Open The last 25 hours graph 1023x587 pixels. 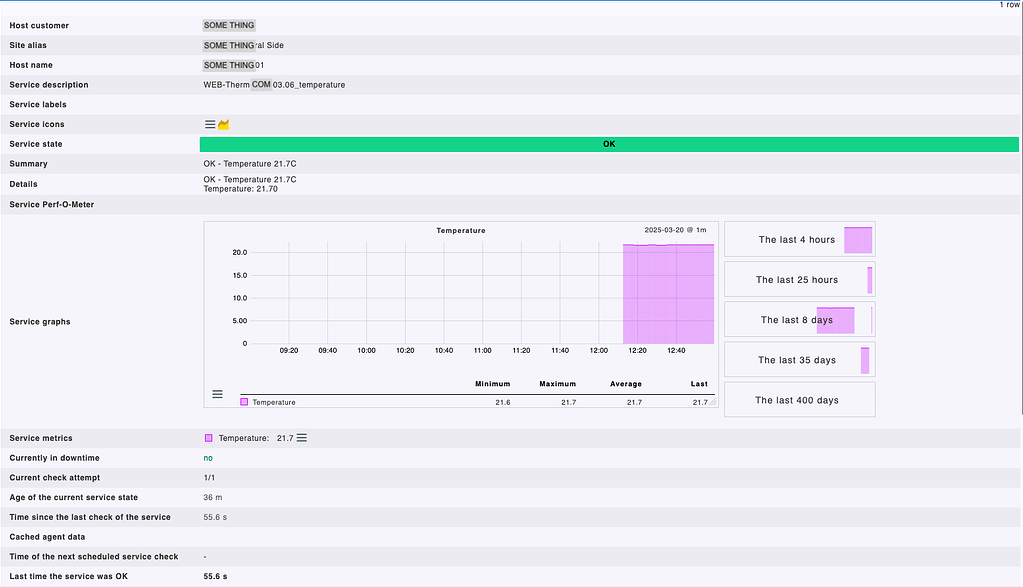click(800, 280)
